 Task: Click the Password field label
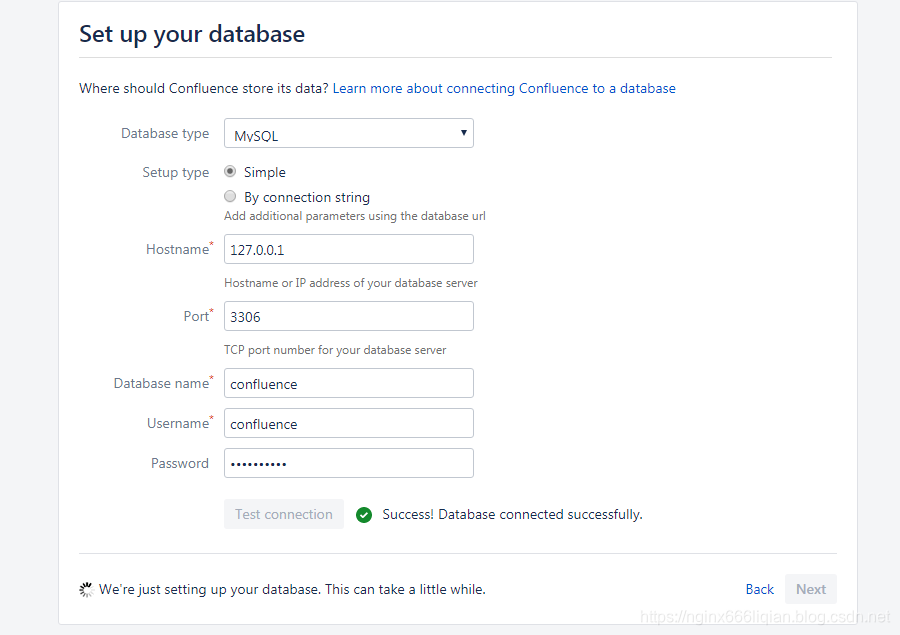click(180, 464)
